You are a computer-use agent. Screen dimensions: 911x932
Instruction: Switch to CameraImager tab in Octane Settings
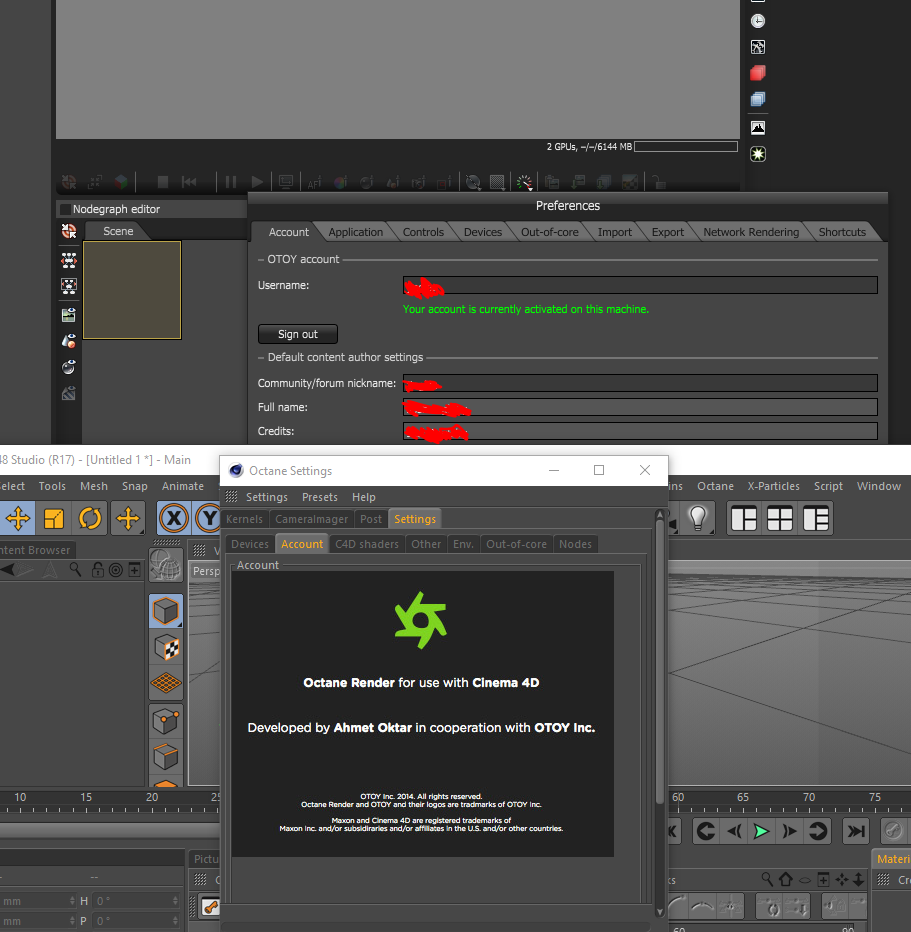[311, 519]
